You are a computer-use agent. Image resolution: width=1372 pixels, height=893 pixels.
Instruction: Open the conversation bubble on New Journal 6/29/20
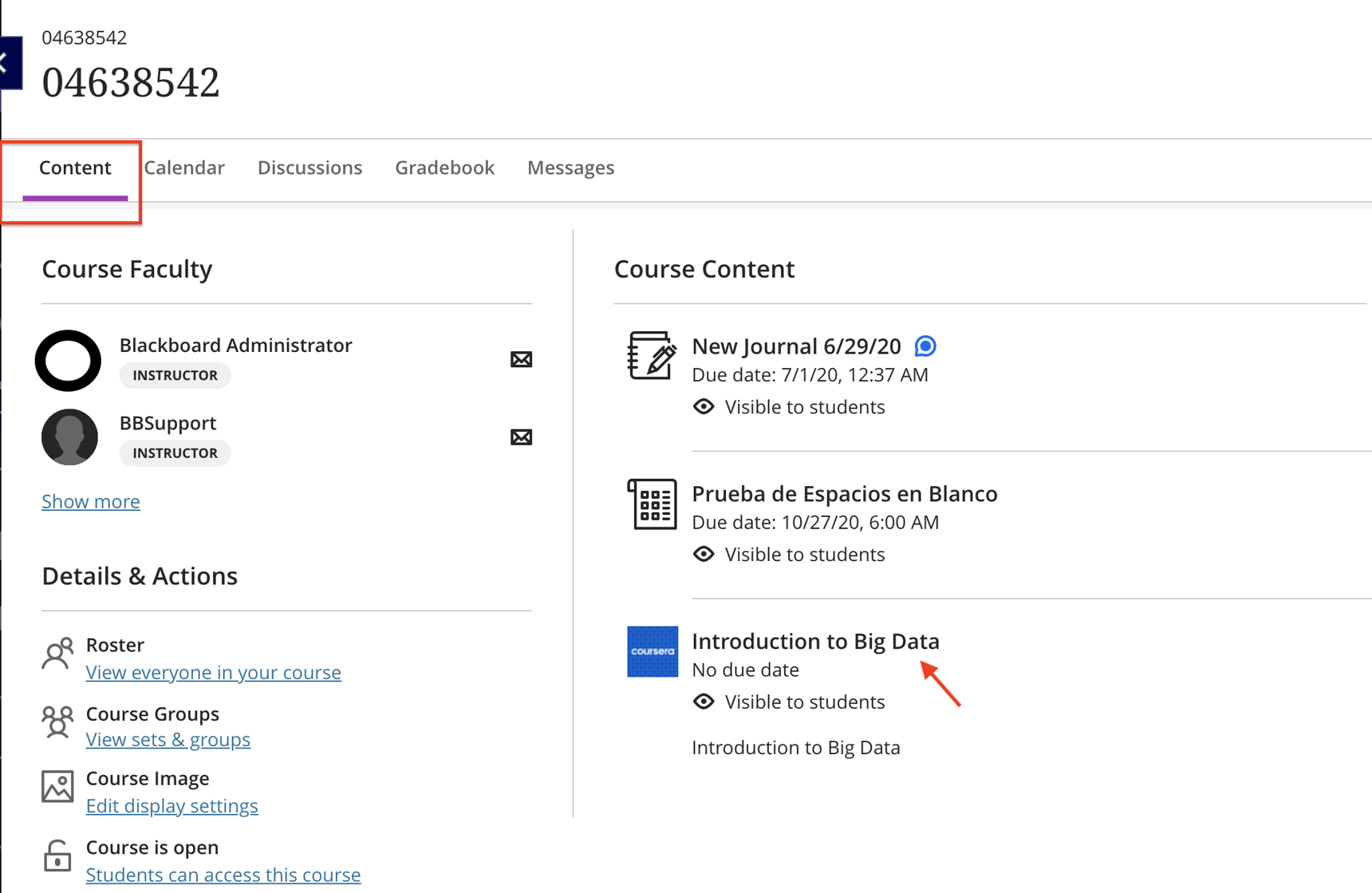coord(925,346)
